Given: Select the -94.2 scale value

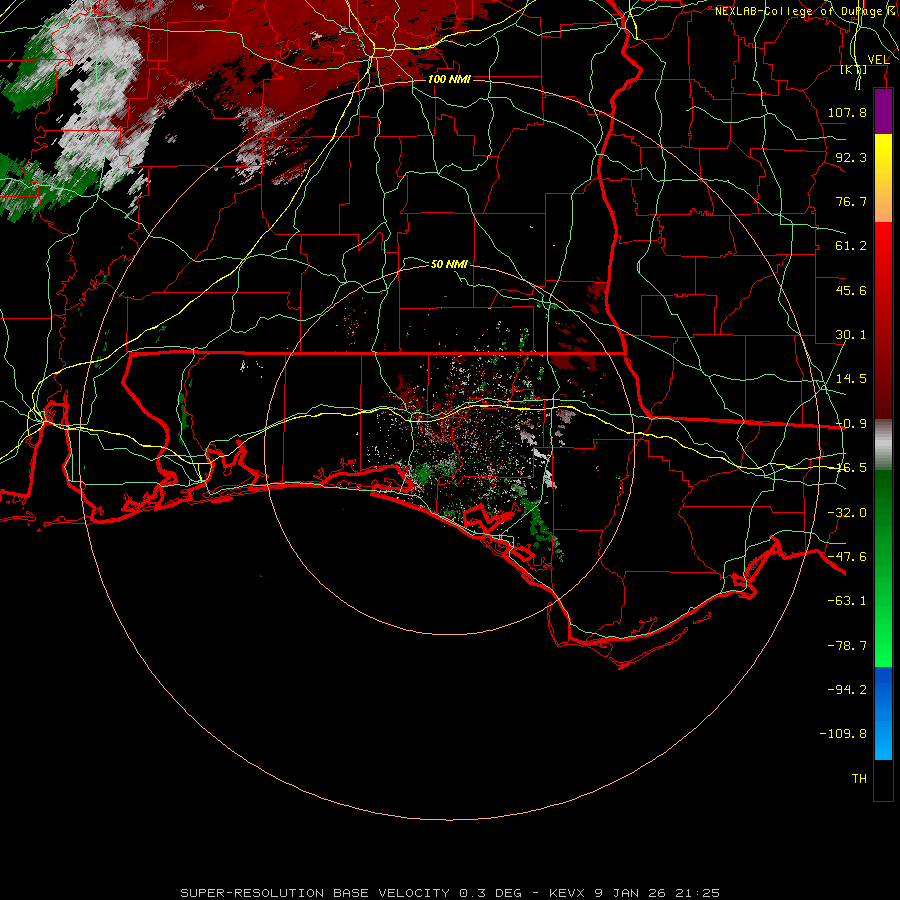Looking at the screenshot, I should (x=847, y=689).
